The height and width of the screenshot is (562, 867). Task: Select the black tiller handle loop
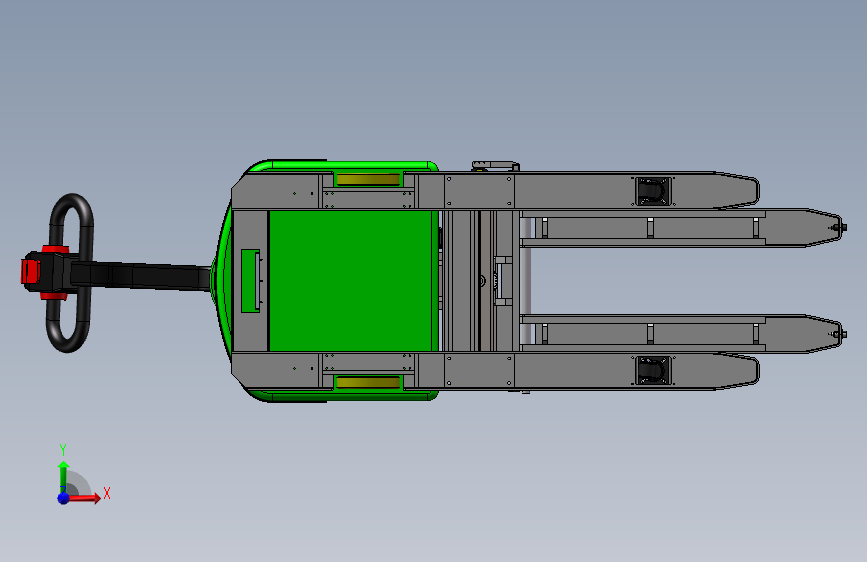click(x=70, y=273)
